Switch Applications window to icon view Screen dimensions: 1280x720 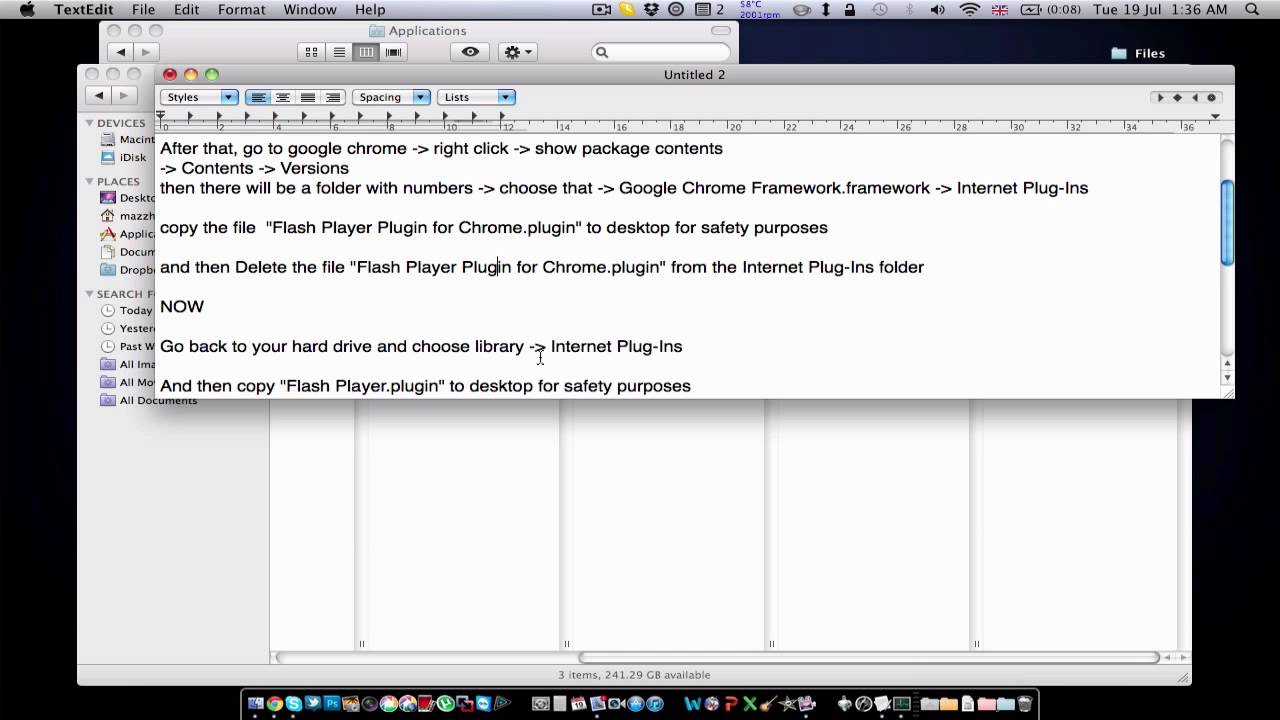point(311,52)
